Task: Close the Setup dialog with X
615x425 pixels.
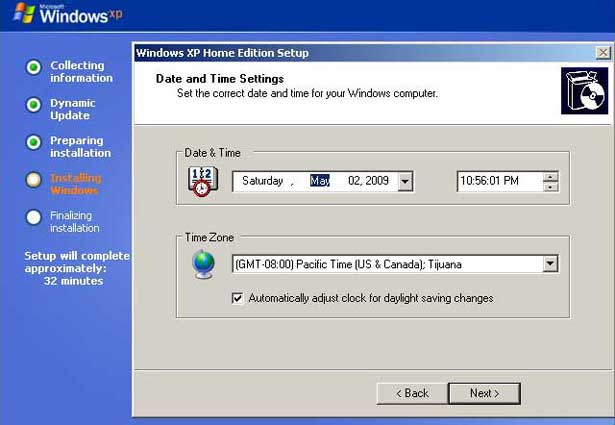Action: (x=603, y=53)
